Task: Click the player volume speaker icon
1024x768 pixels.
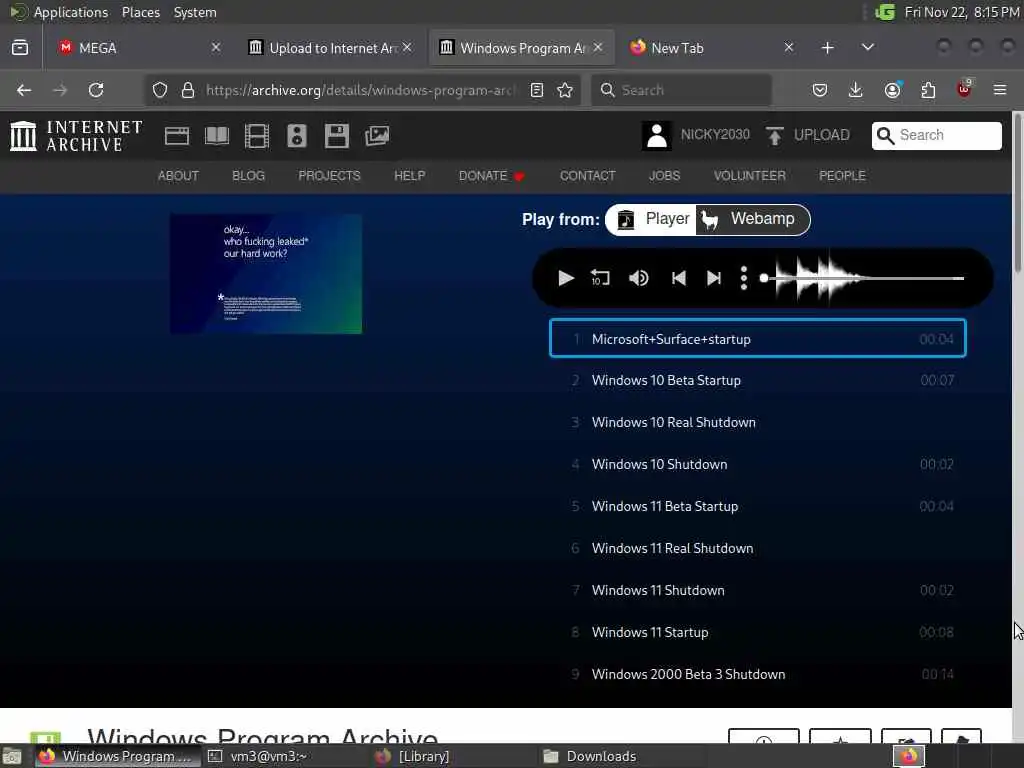Action: tap(639, 278)
